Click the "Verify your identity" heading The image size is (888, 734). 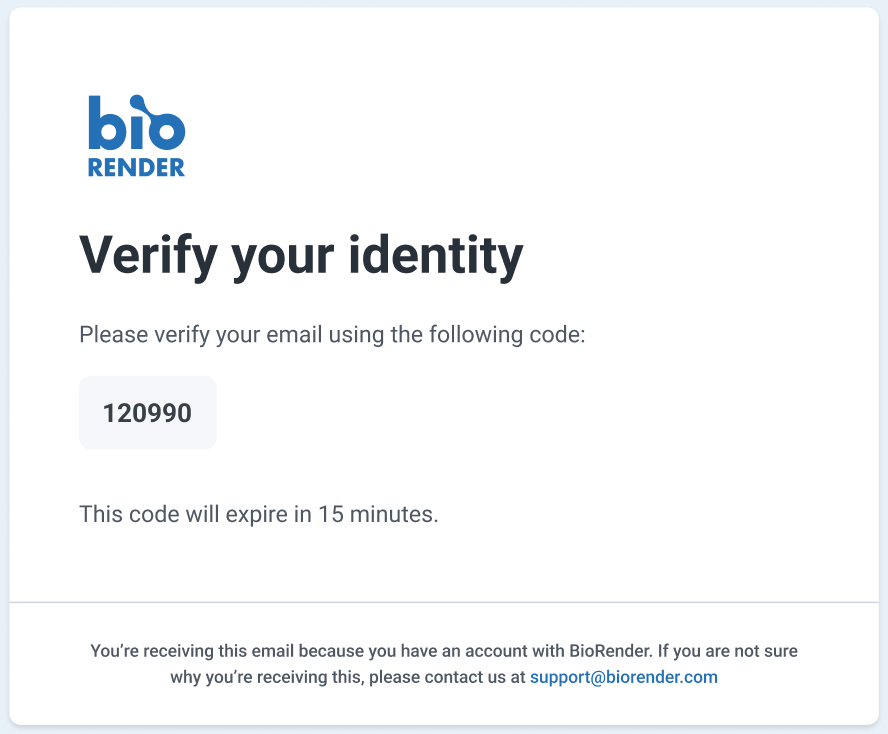[301, 255]
